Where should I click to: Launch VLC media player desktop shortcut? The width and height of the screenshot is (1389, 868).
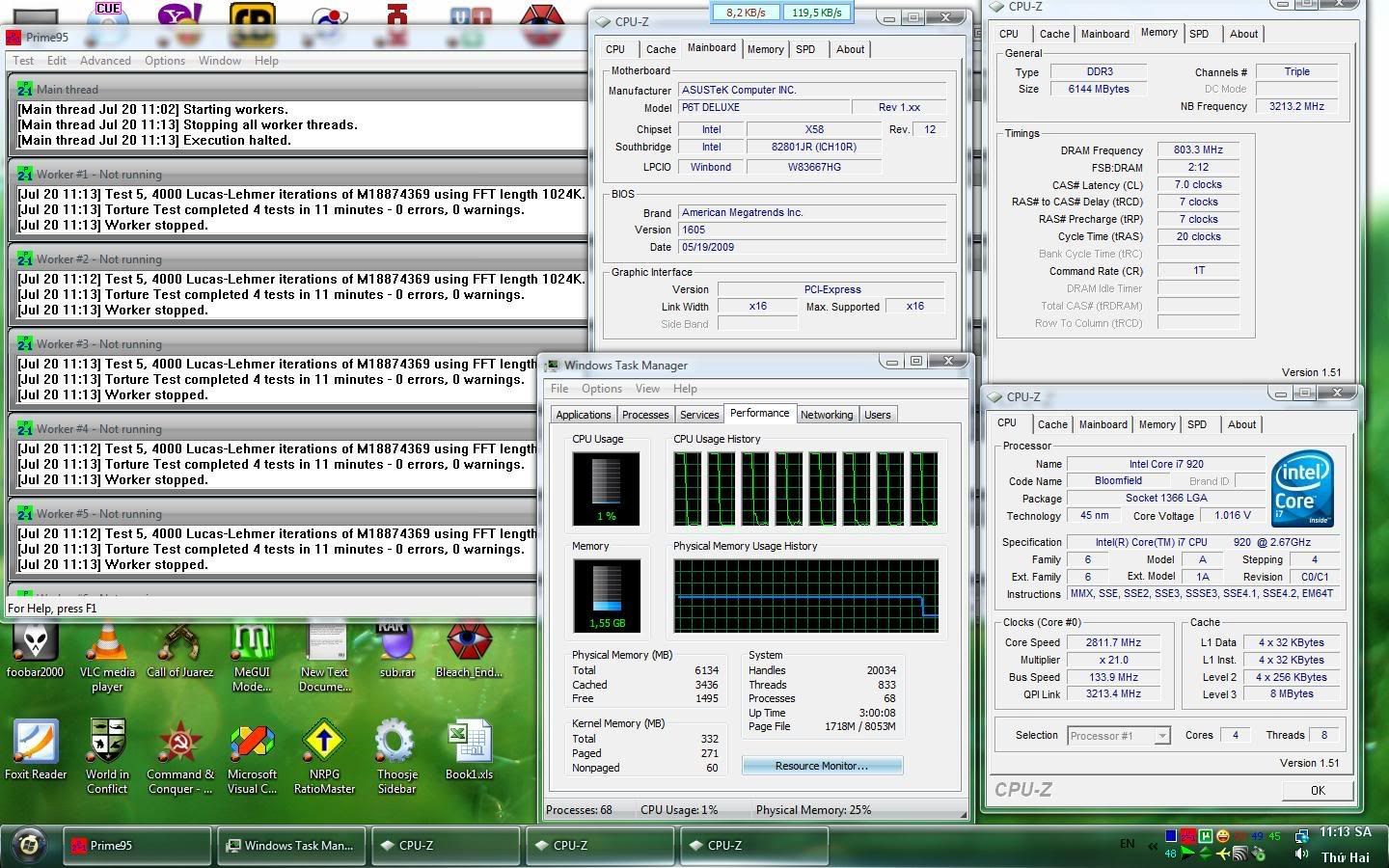point(107,658)
